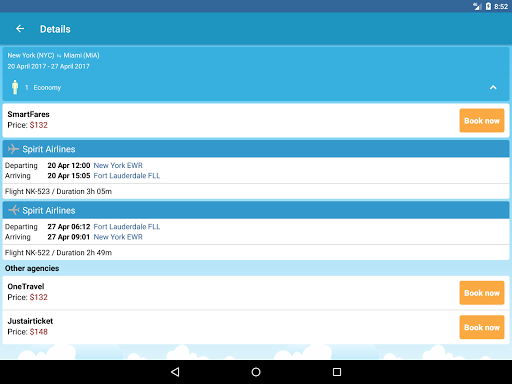This screenshot has width=512, height=384.
Task: Open recent apps square button
Action: 337,372
